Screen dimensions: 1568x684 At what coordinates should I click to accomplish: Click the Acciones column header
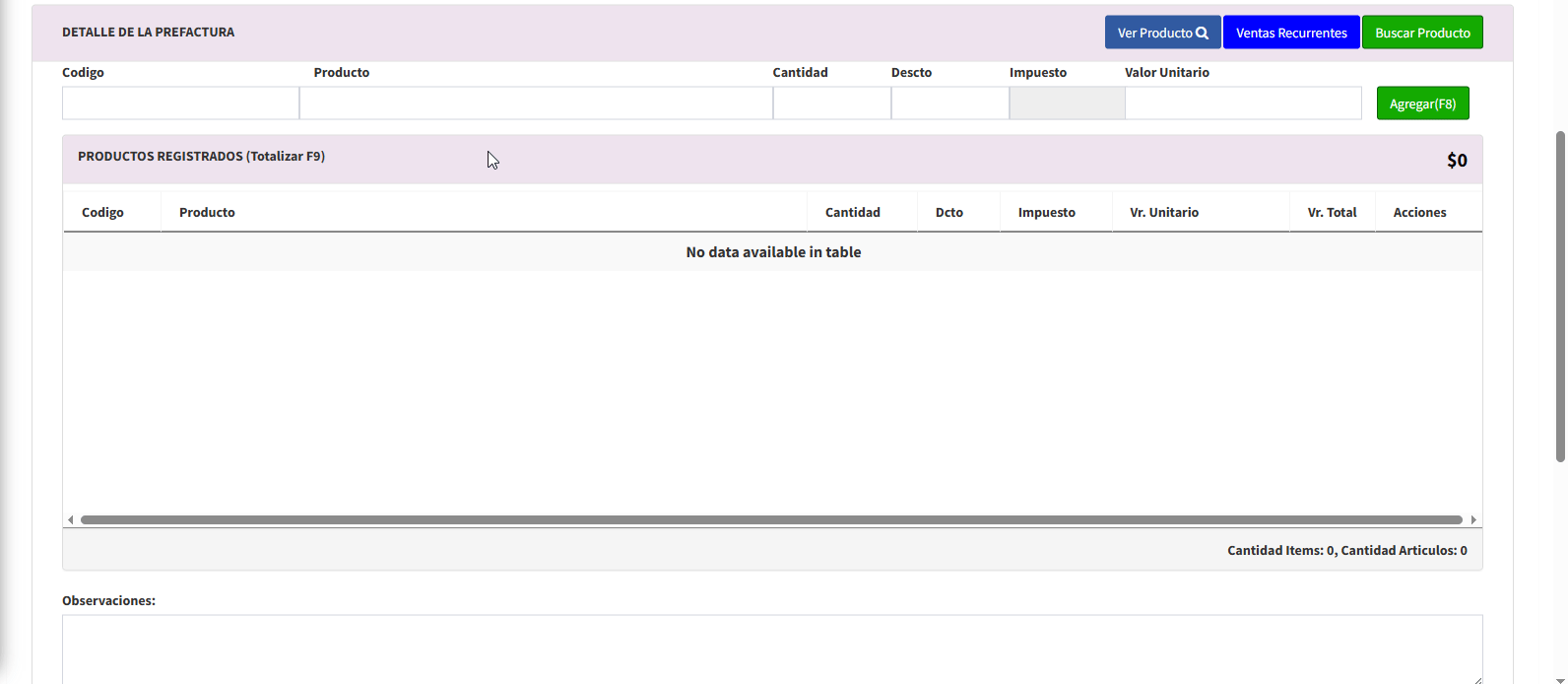(1419, 212)
